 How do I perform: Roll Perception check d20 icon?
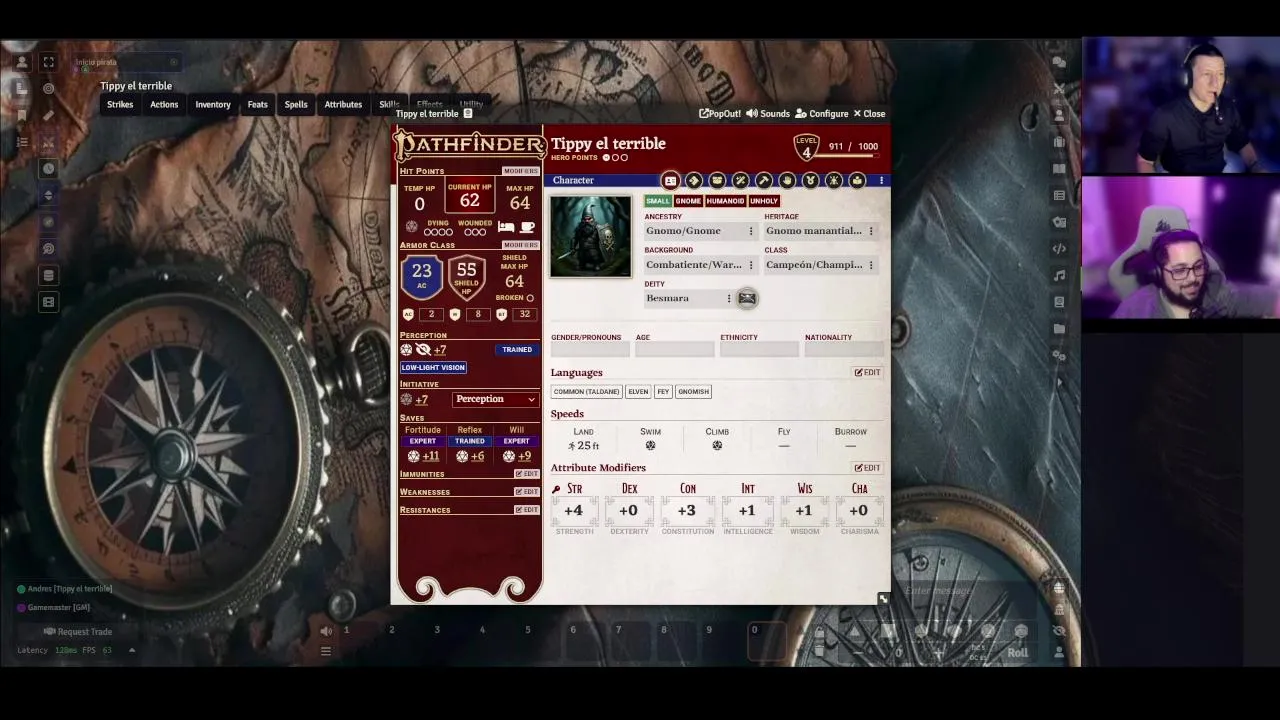[406, 350]
